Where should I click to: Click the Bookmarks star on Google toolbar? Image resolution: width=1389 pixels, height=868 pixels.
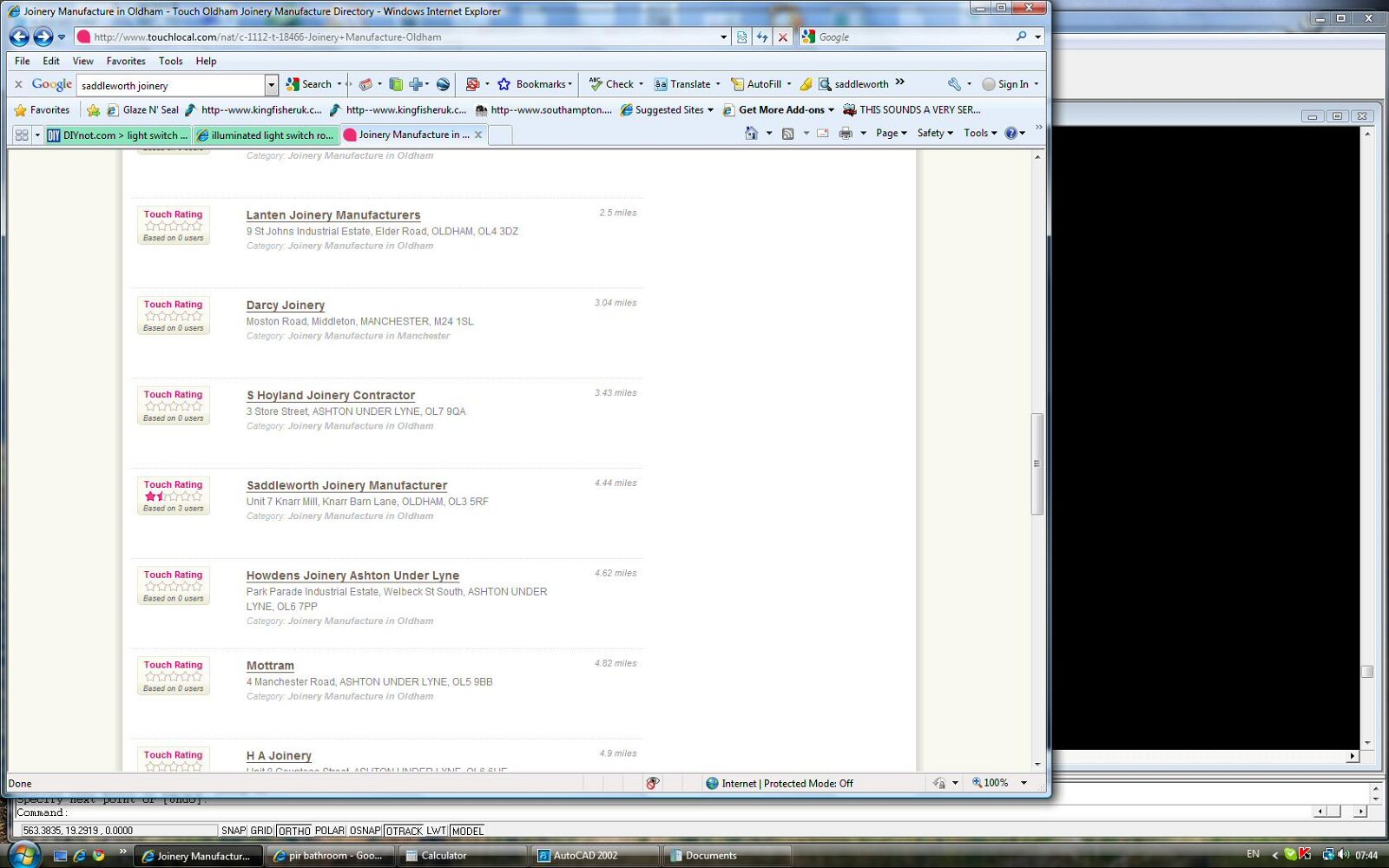coord(504,84)
